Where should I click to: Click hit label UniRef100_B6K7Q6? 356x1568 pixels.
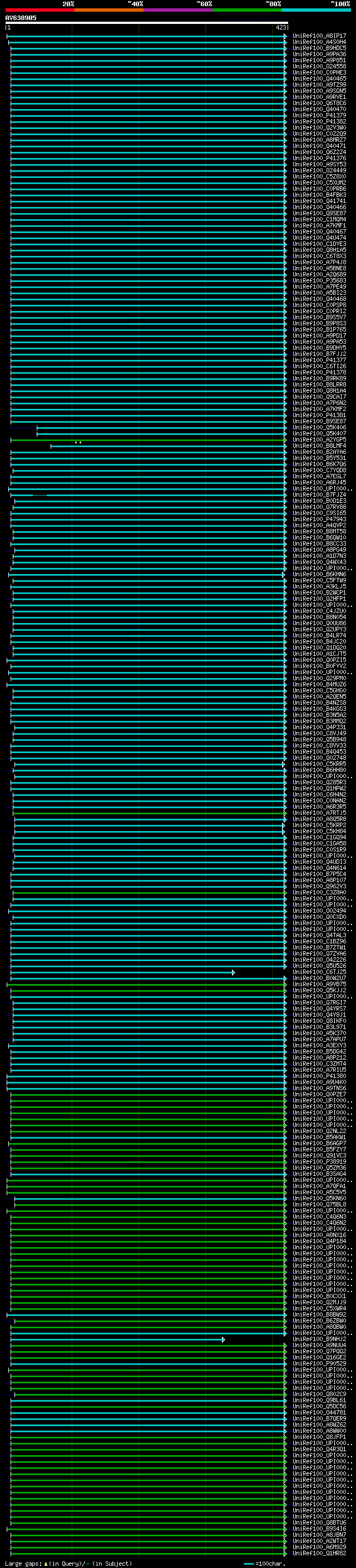click(319, 464)
